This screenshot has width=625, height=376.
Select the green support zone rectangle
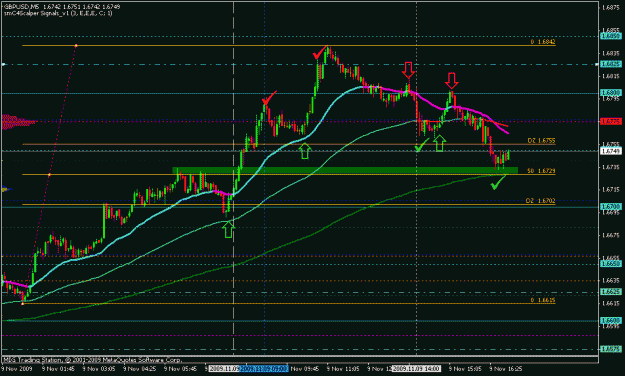click(345, 170)
